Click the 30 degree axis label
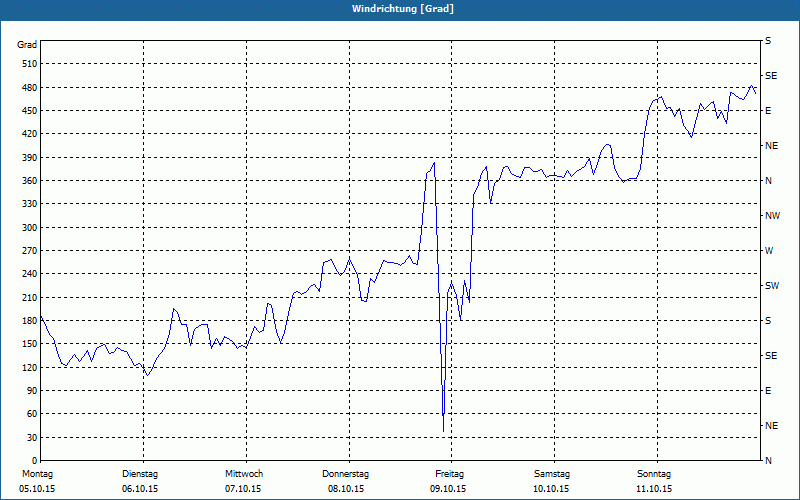This screenshot has width=800, height=500. tap(32, 437)
